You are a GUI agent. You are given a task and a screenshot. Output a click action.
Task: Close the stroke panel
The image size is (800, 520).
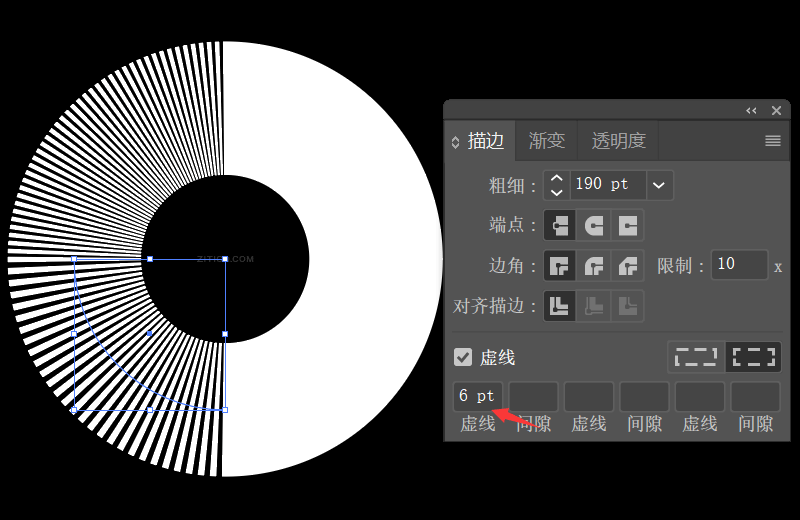click(777, 110)
